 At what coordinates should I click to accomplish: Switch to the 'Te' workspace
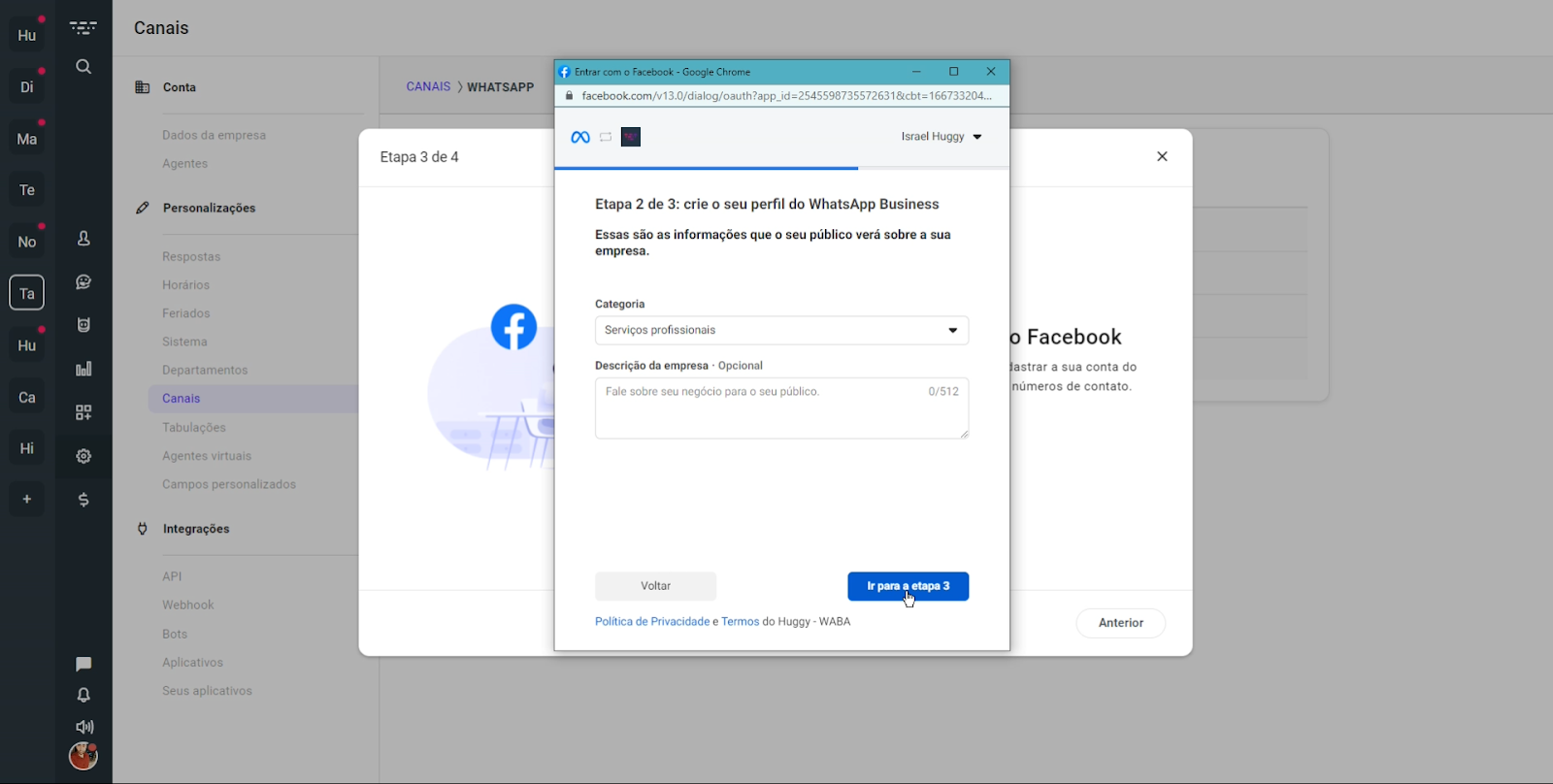pos(27,190)
